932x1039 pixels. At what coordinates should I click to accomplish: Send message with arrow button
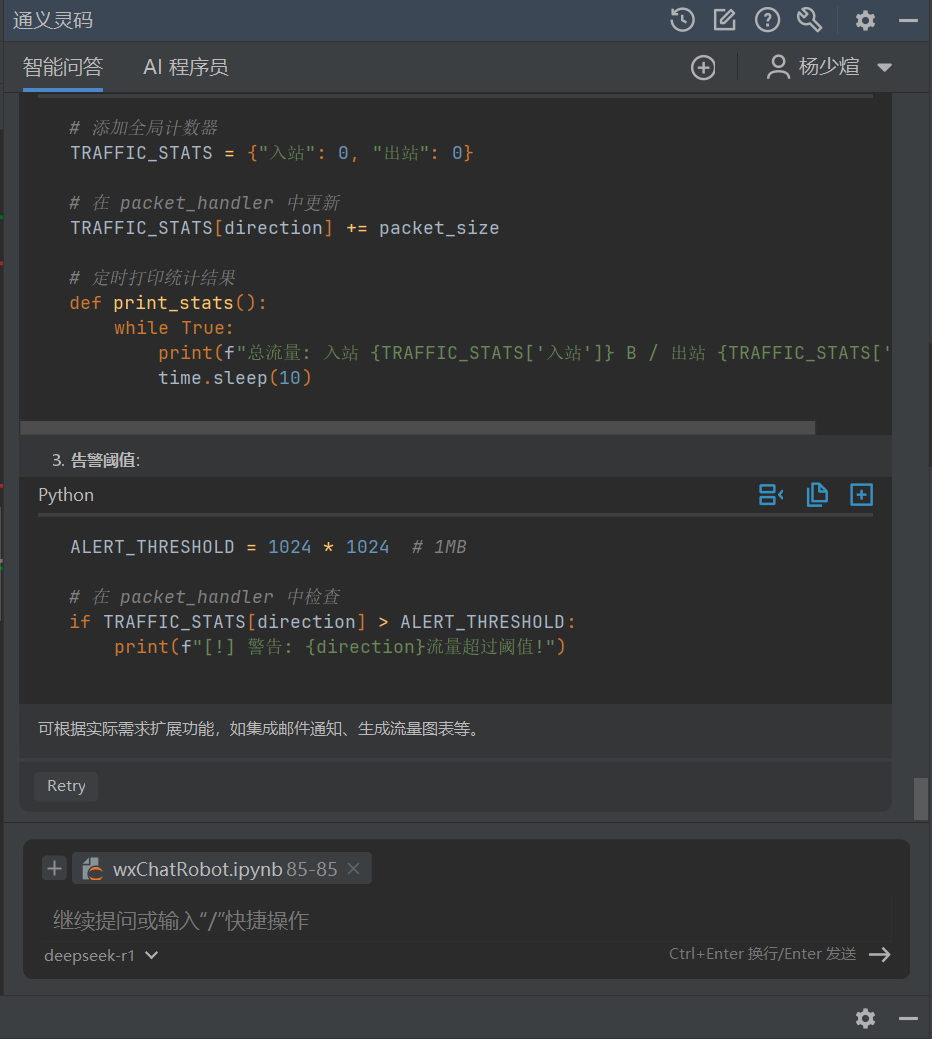pyautogui.click(x=880, y=954)
